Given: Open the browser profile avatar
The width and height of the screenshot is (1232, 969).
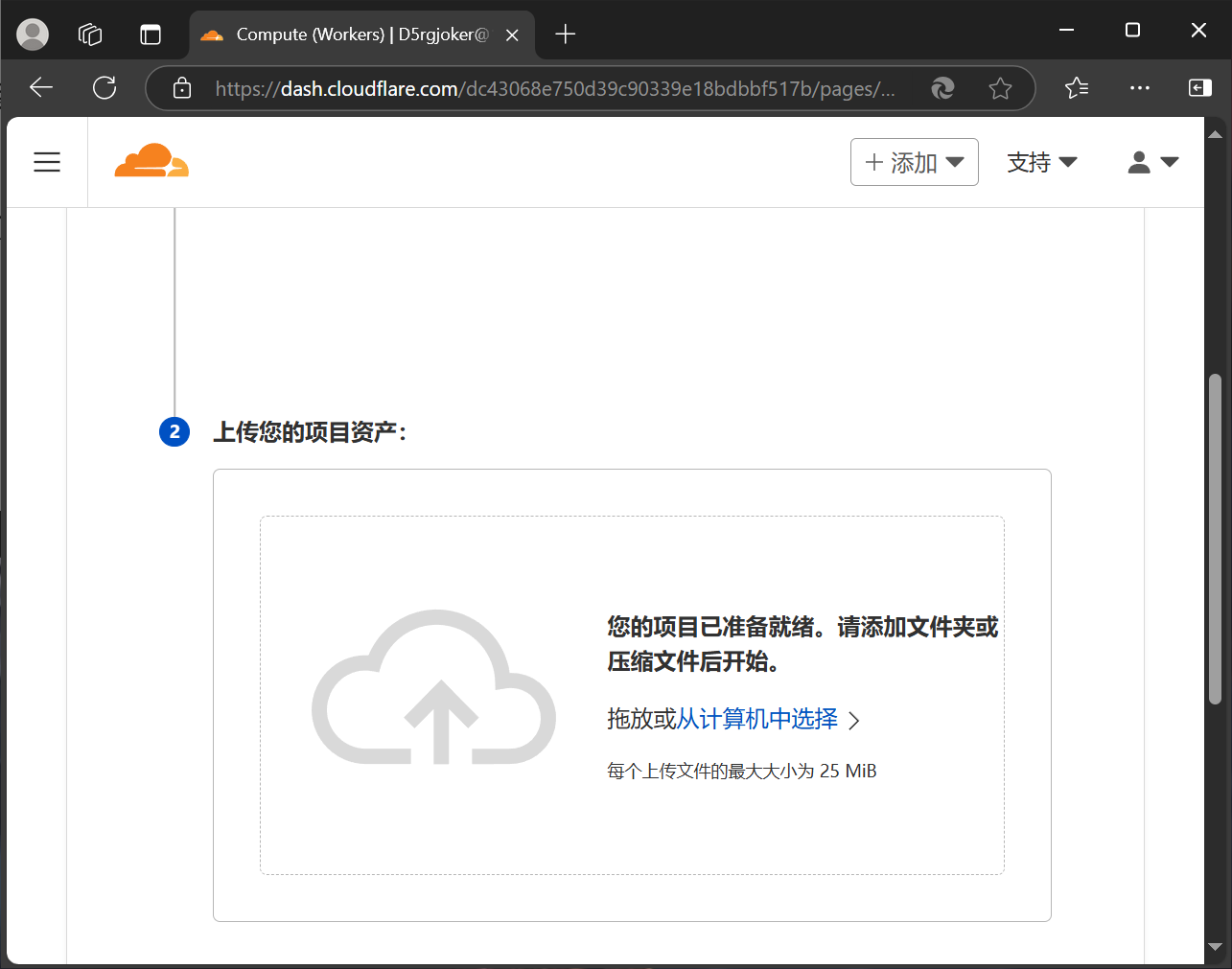Looking at the screenshot, I should (x=33, y=34).
